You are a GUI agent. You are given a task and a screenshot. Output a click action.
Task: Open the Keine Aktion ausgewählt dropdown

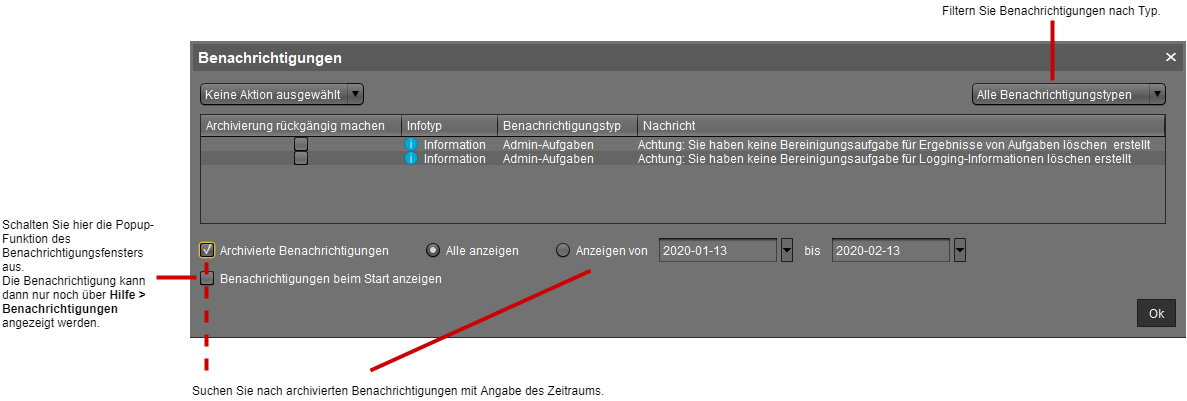[x=282, y=94]
